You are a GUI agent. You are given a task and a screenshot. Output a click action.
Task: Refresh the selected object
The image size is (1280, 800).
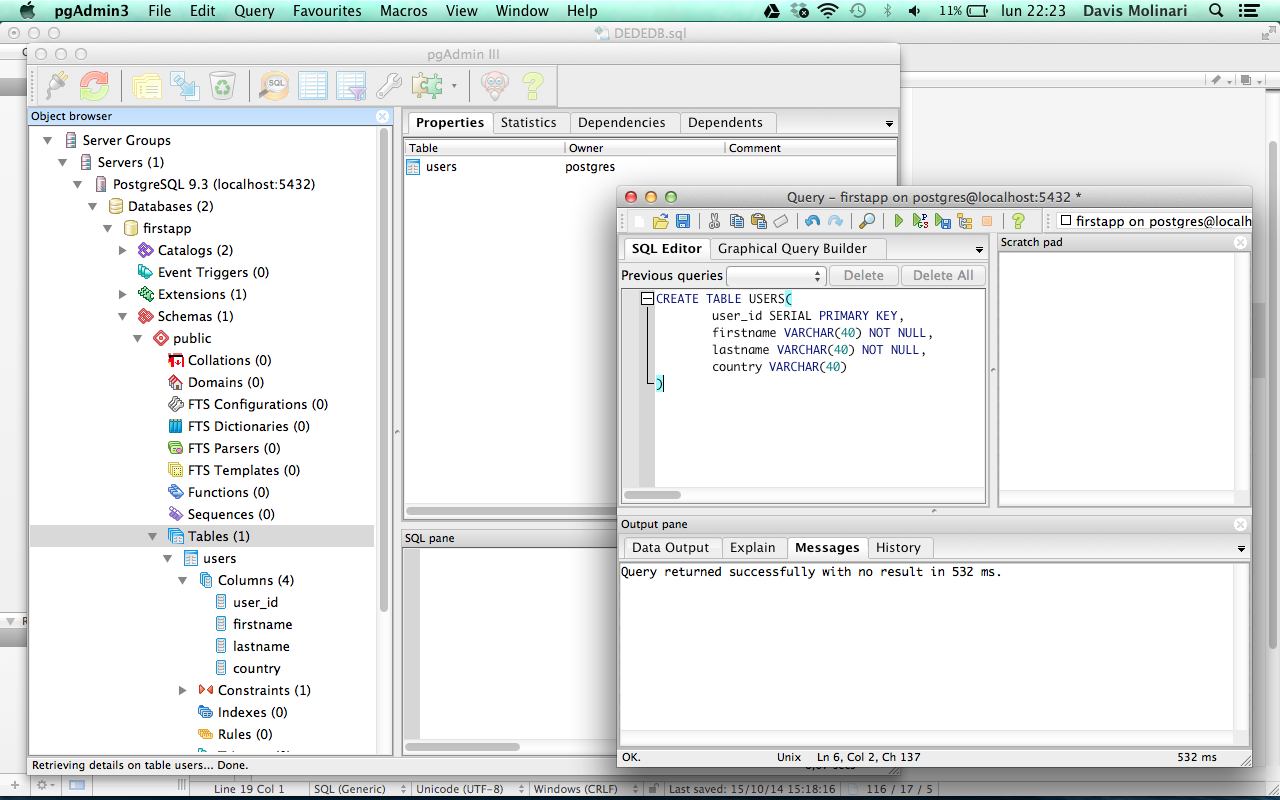95,86
